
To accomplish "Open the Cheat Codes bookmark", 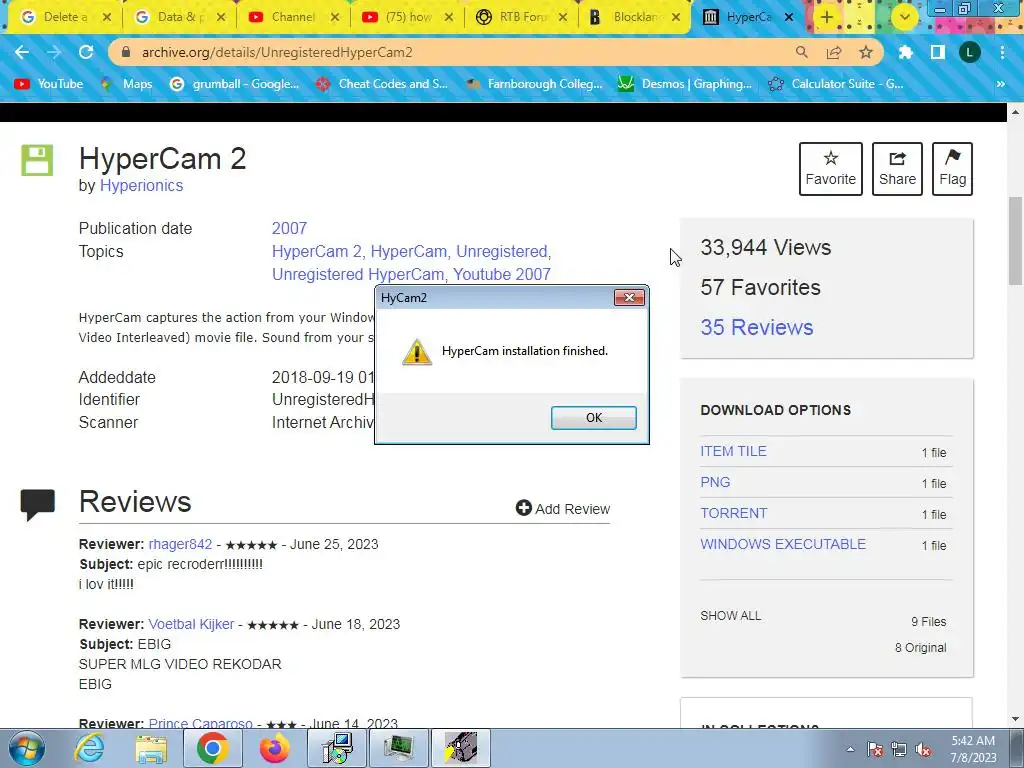I will pos(382,84).
